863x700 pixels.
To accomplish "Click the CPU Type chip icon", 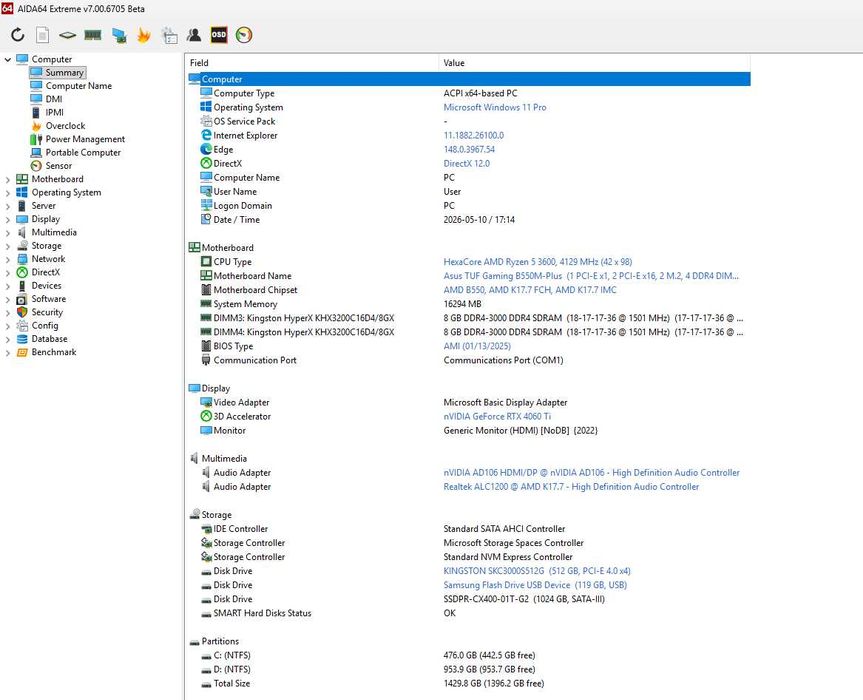I will click(206, 261).
